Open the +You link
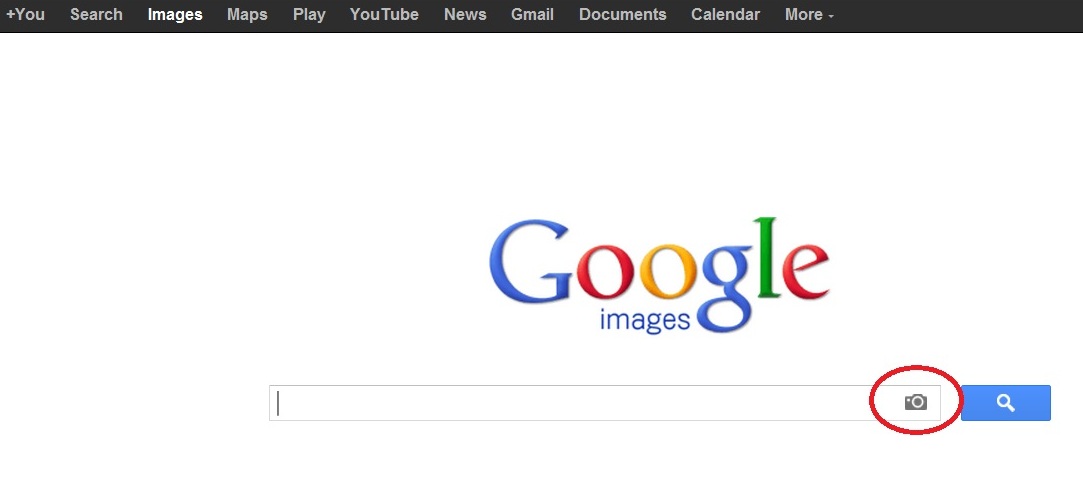The width and height of the screenshot is (1083, 503). [25, 15]
